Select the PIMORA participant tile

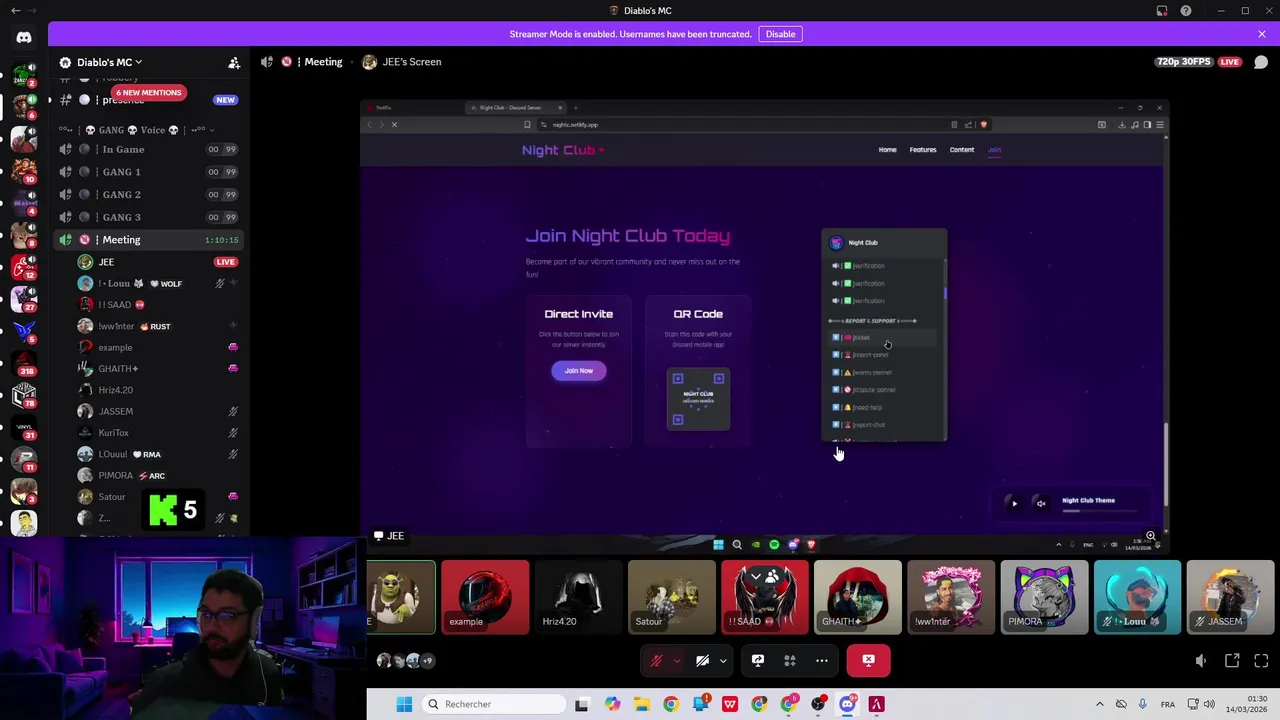coord(1044,597)
